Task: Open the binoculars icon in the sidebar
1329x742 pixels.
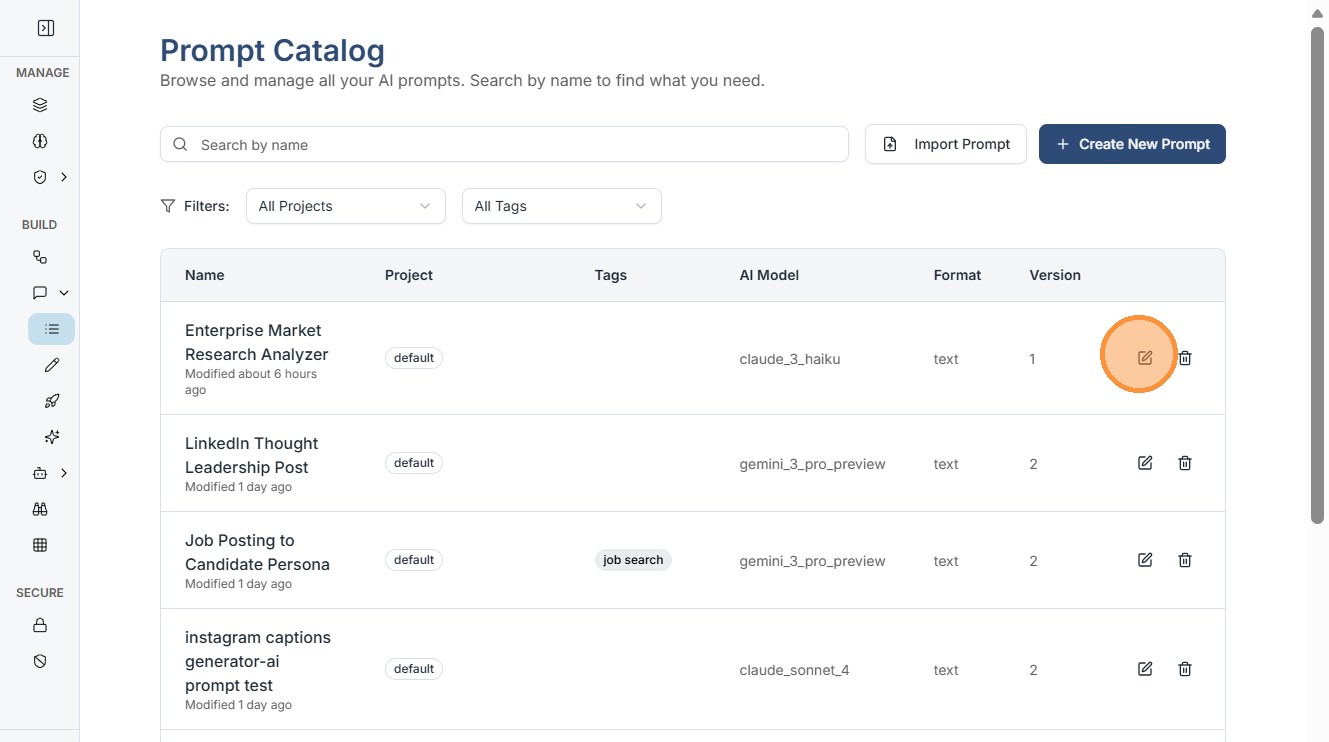Action: [40, 509]
